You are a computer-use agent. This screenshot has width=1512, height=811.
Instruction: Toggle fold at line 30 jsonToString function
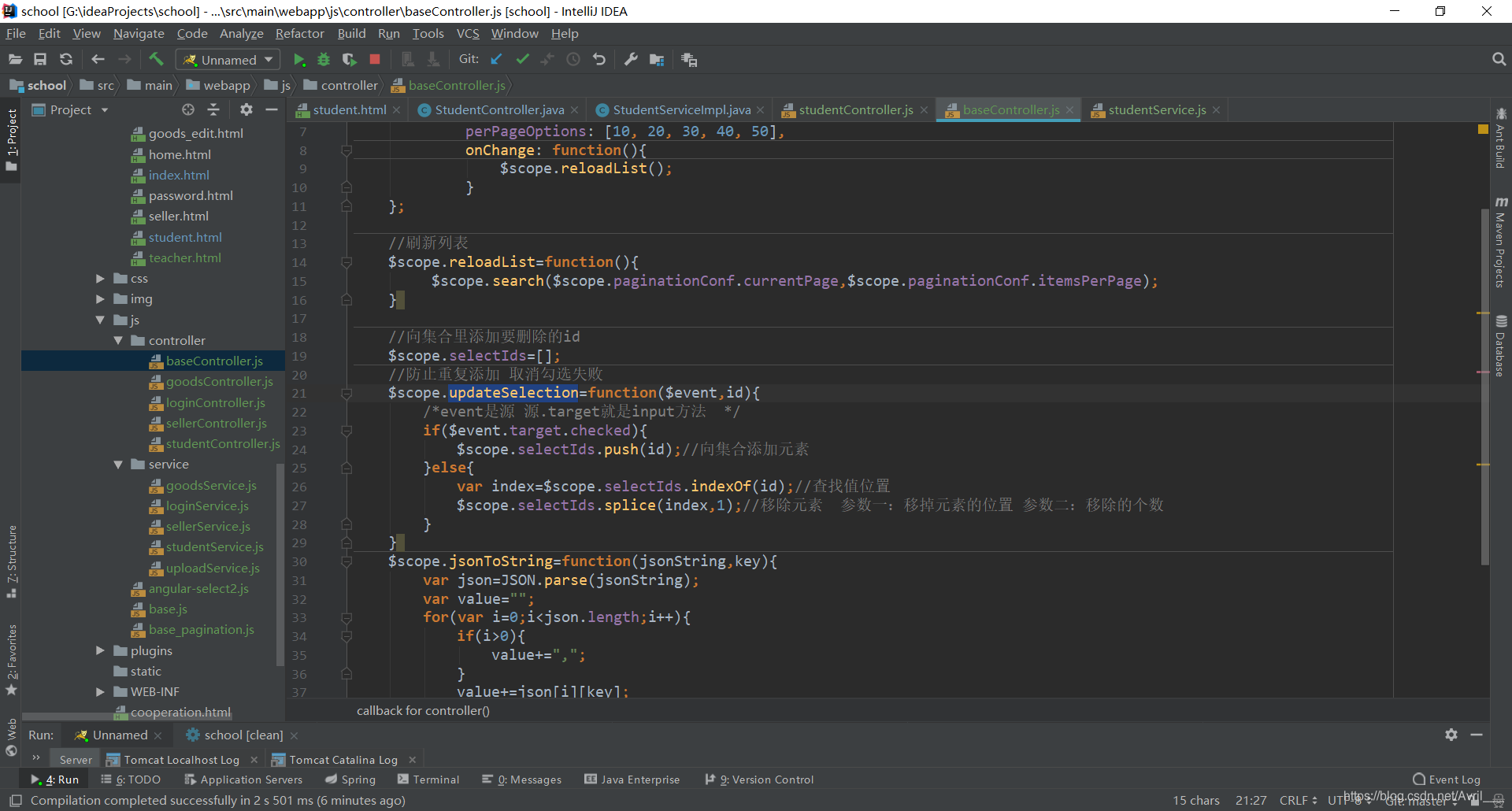click(346, 561)
